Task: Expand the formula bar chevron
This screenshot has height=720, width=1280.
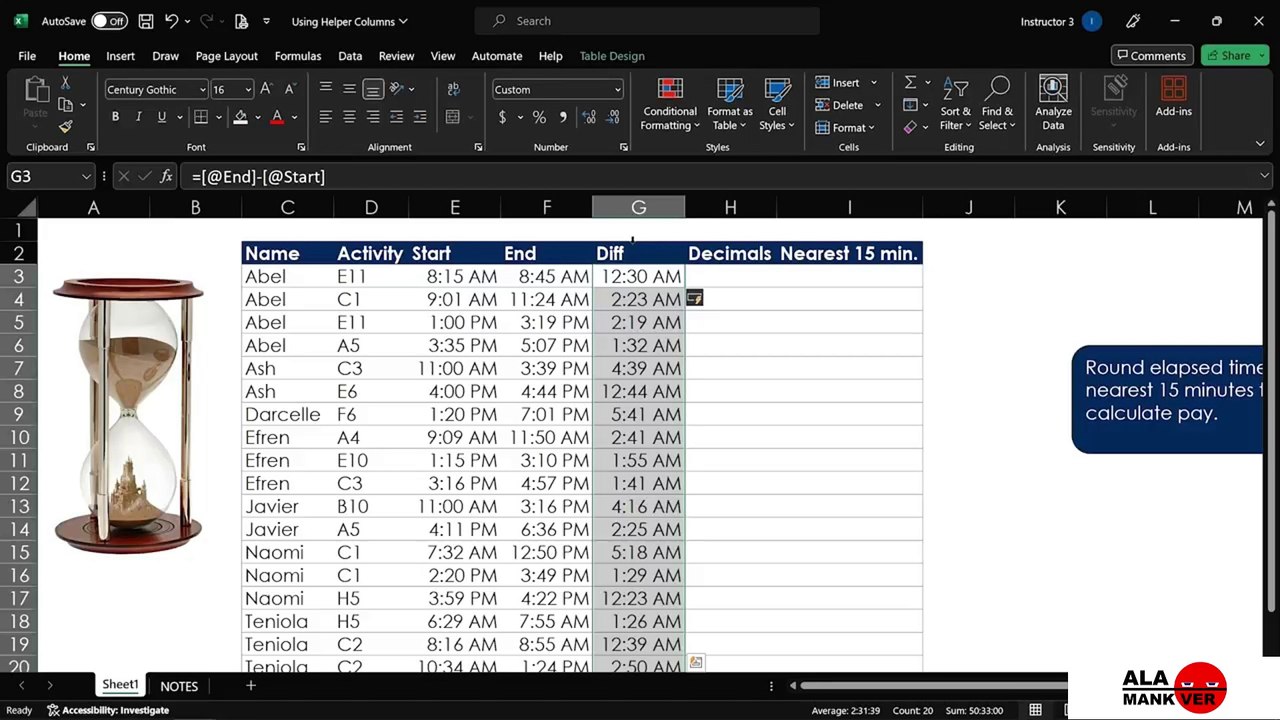Action: (x=1264, y=177)
